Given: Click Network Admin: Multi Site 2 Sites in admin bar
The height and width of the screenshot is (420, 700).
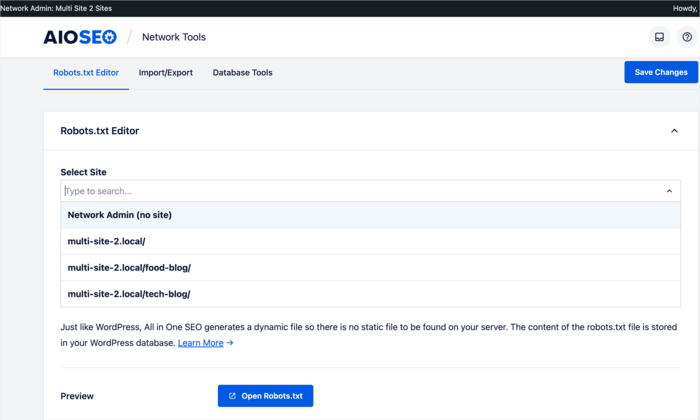Looking at the screenshot, I should click(56, 8).
